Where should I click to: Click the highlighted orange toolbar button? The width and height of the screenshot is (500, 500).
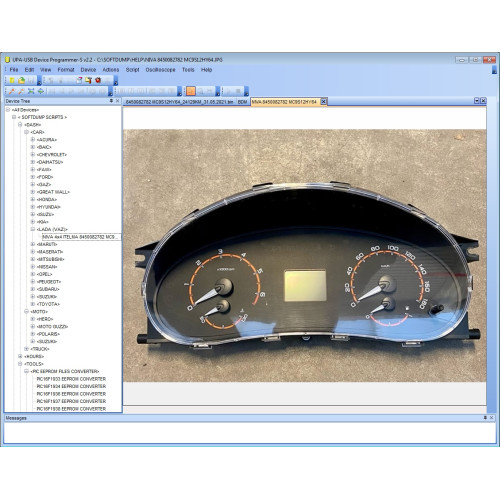click(x=191, y=91)
